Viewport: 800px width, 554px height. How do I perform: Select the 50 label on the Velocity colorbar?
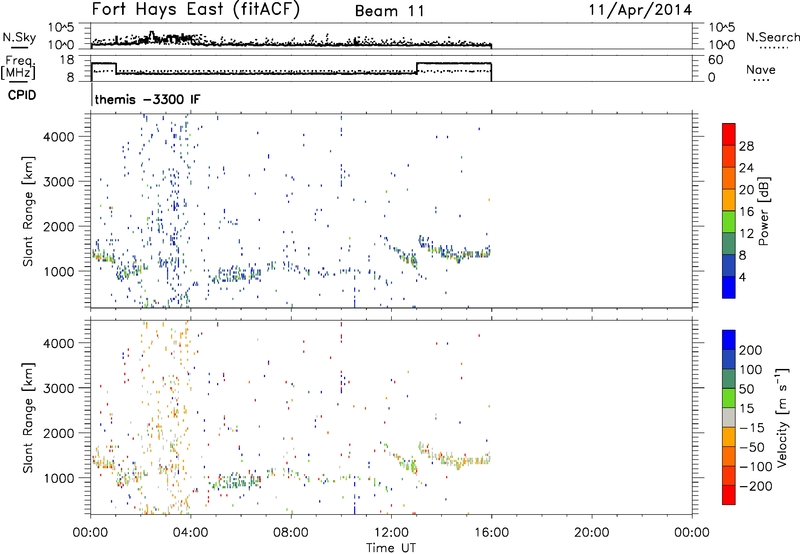[746, 389]
